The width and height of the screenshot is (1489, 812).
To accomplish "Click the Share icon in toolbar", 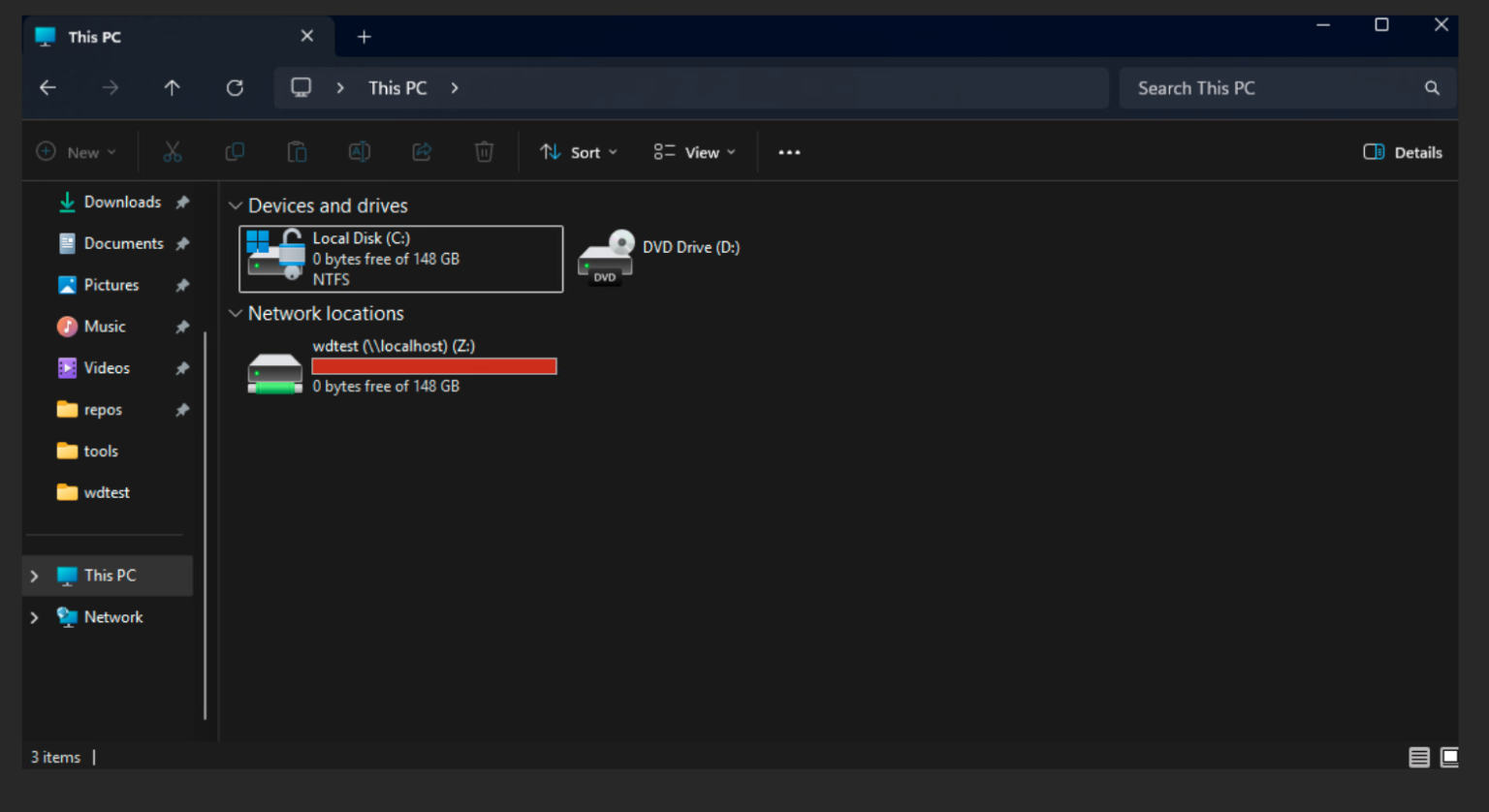I will tap(422, 152).
